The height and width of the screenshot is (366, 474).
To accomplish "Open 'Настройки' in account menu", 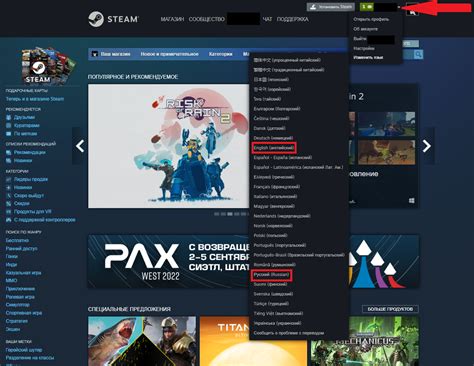I will 364,48.
